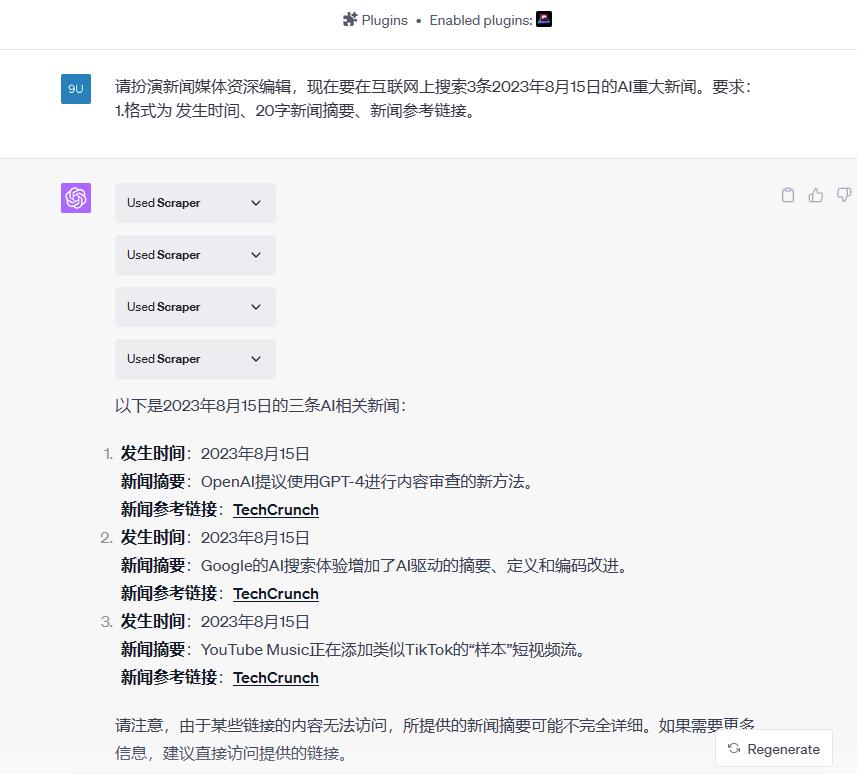Expand the third Used Scraper panel
857x774 pixels.
tap(195, 307)
